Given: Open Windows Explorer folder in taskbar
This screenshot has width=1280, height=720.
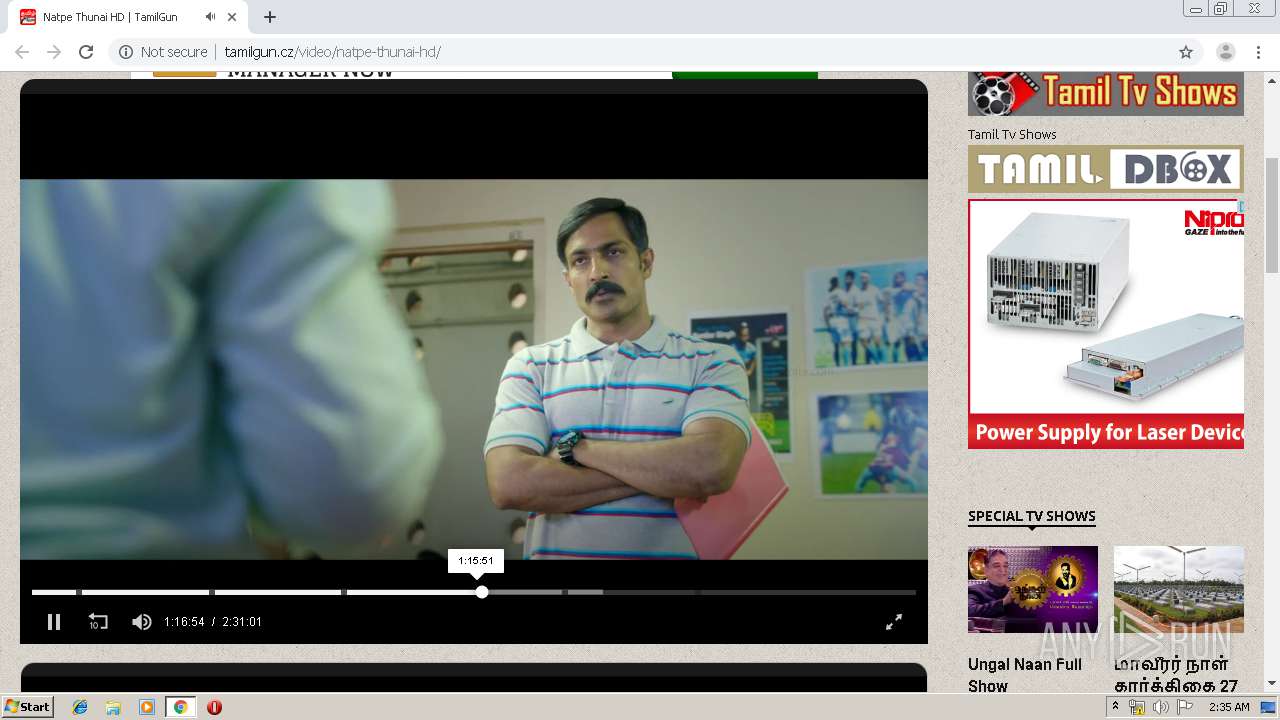Looking at the screenshot, I should pos(113,707).
